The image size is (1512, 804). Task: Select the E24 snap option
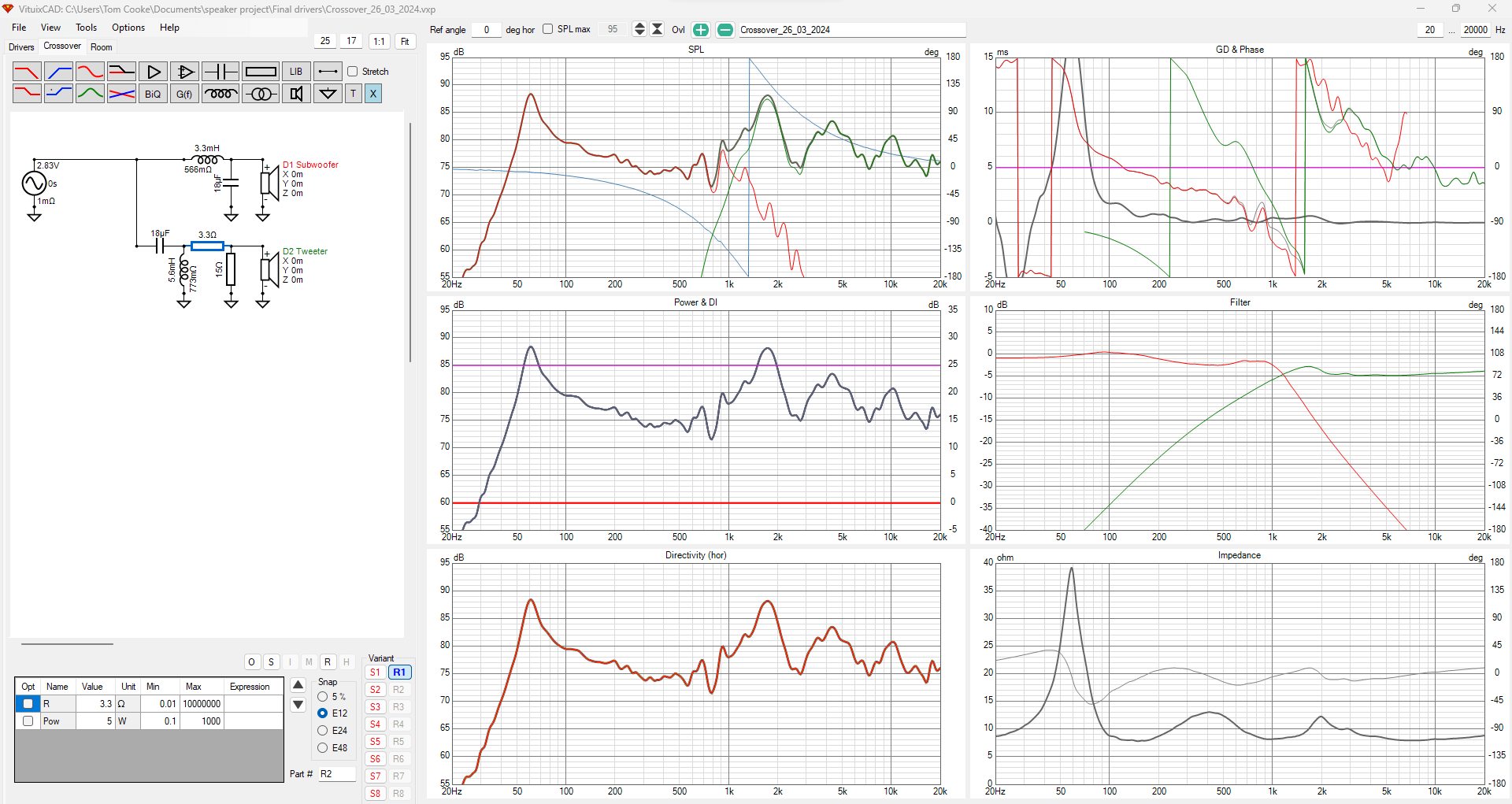click(x=323, y=731)
